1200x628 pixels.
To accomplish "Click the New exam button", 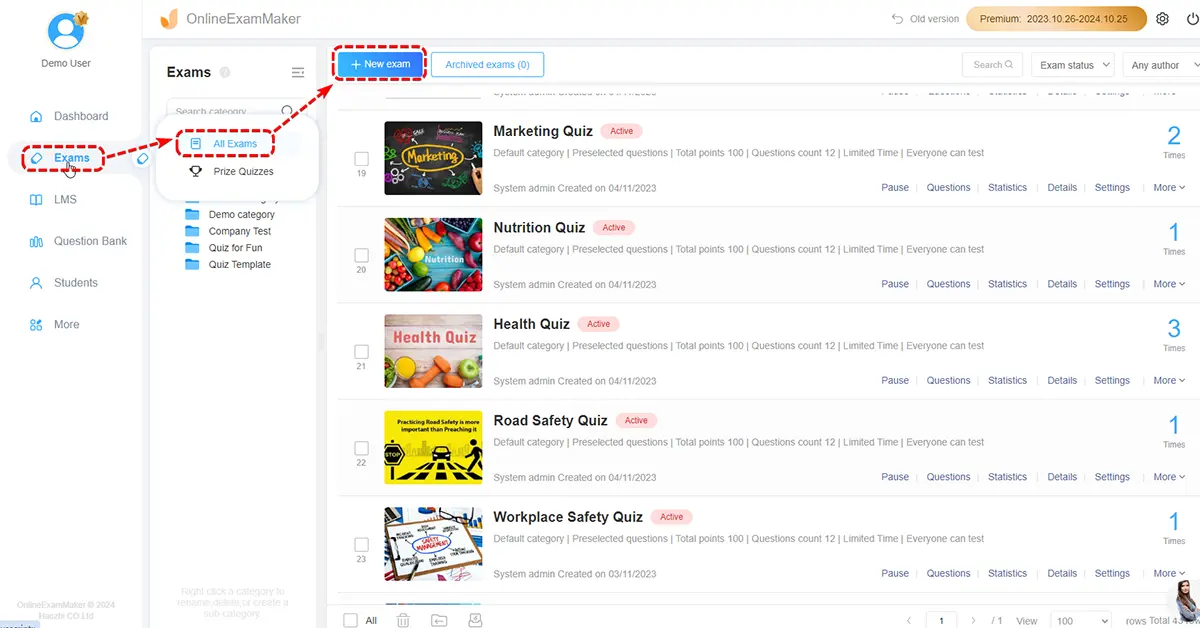I will click(380, 64).
